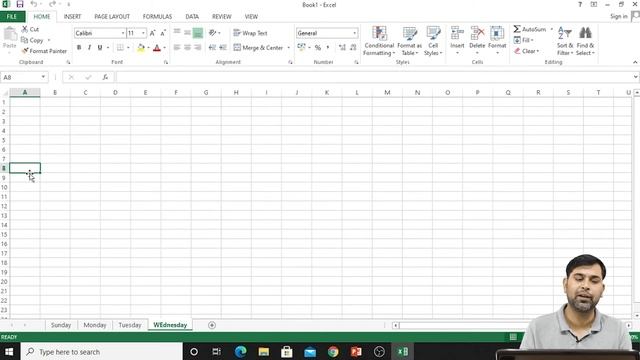Click the Redo arrow icon
The image size is (640, 360).
(52, 4)
